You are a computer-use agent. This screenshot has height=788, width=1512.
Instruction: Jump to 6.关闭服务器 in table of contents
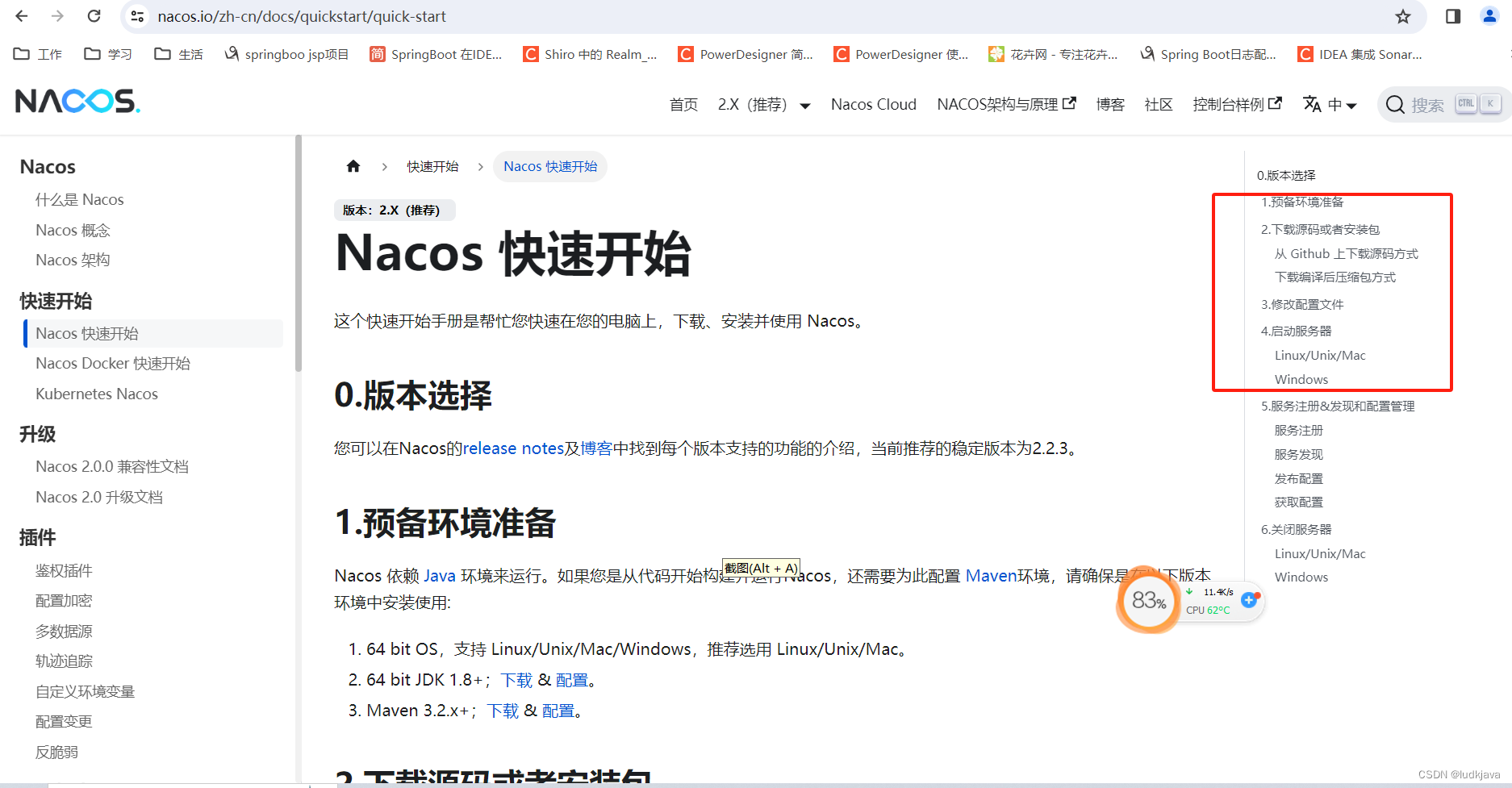pos(1297,529)
